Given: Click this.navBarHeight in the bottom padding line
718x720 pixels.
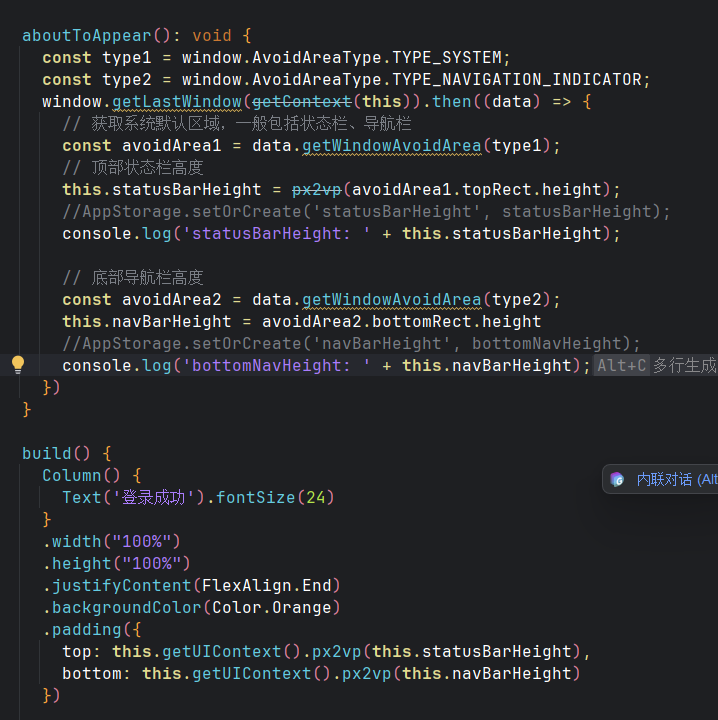Looking at the screenshot, I should (x=487, y=674).
